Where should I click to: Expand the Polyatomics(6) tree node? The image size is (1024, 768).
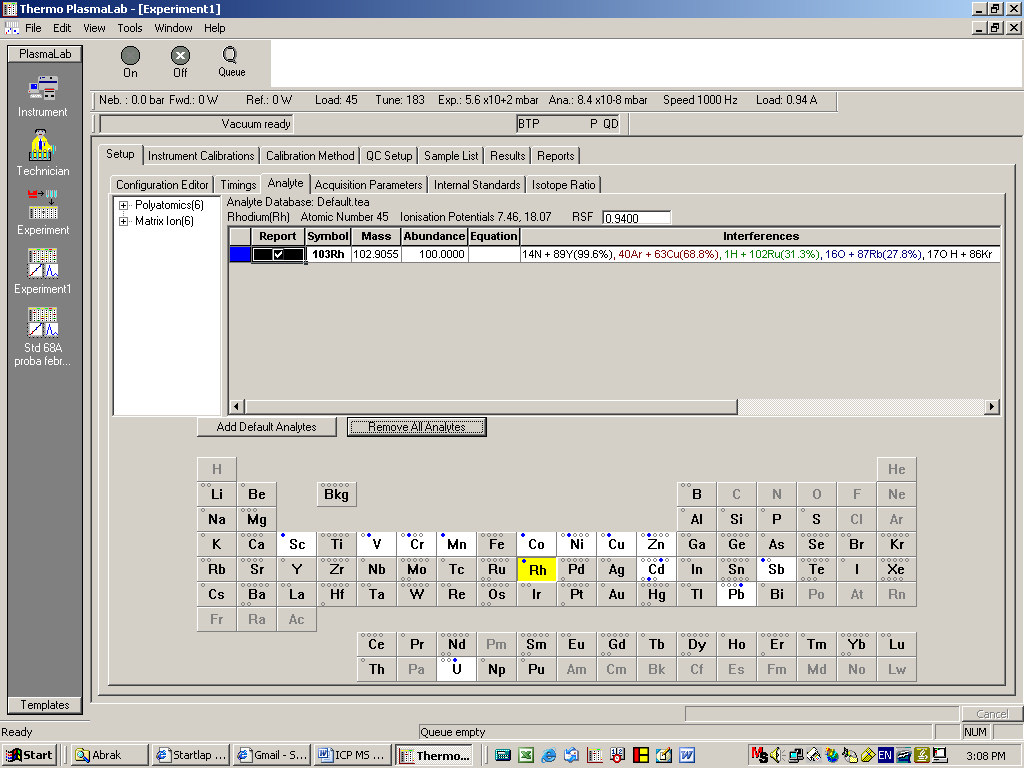pyautogui.click(x=123, y=205)
